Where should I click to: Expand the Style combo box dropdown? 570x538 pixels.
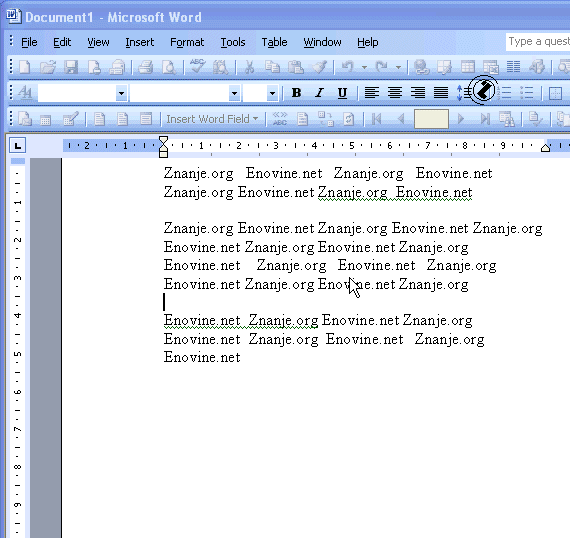[121, 93]
